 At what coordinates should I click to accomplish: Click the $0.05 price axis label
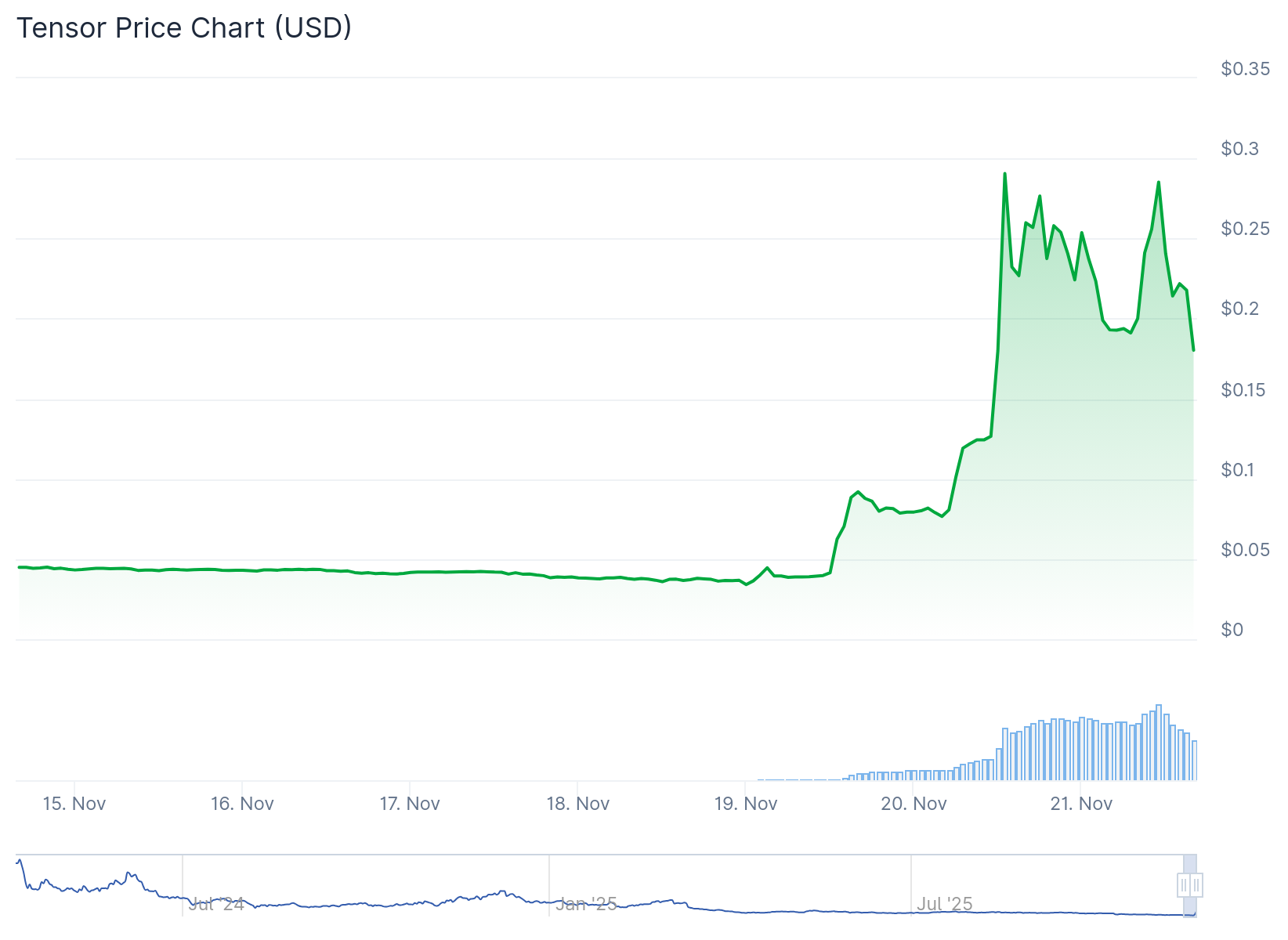pyautogui.click(x=1245, y=550)
